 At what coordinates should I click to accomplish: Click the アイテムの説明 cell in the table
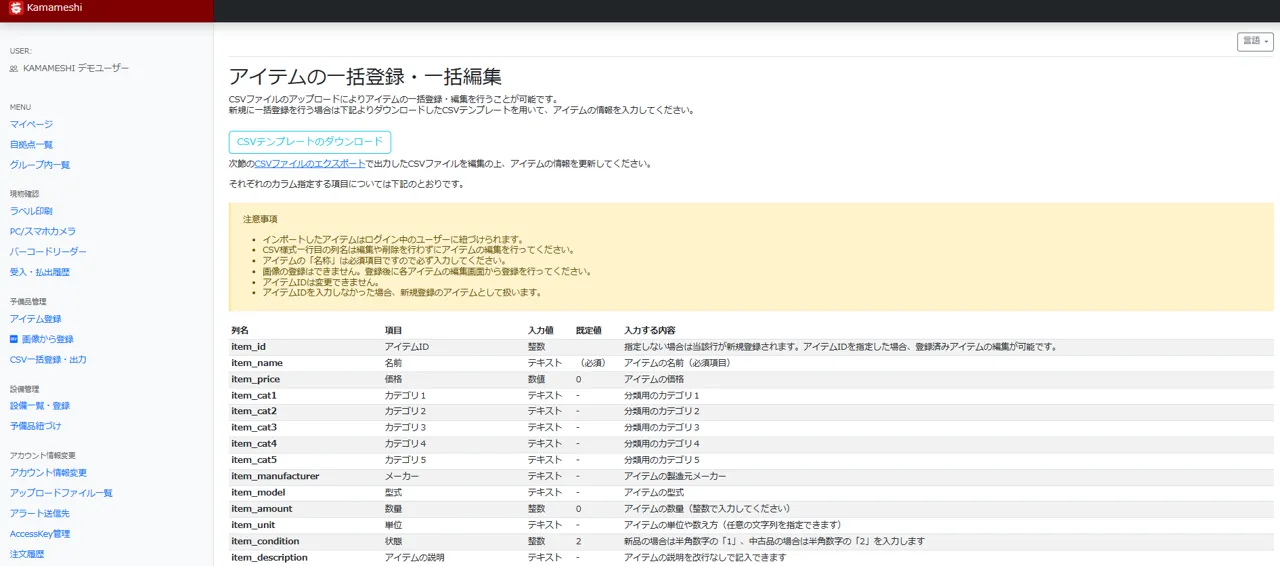[414, 557]
